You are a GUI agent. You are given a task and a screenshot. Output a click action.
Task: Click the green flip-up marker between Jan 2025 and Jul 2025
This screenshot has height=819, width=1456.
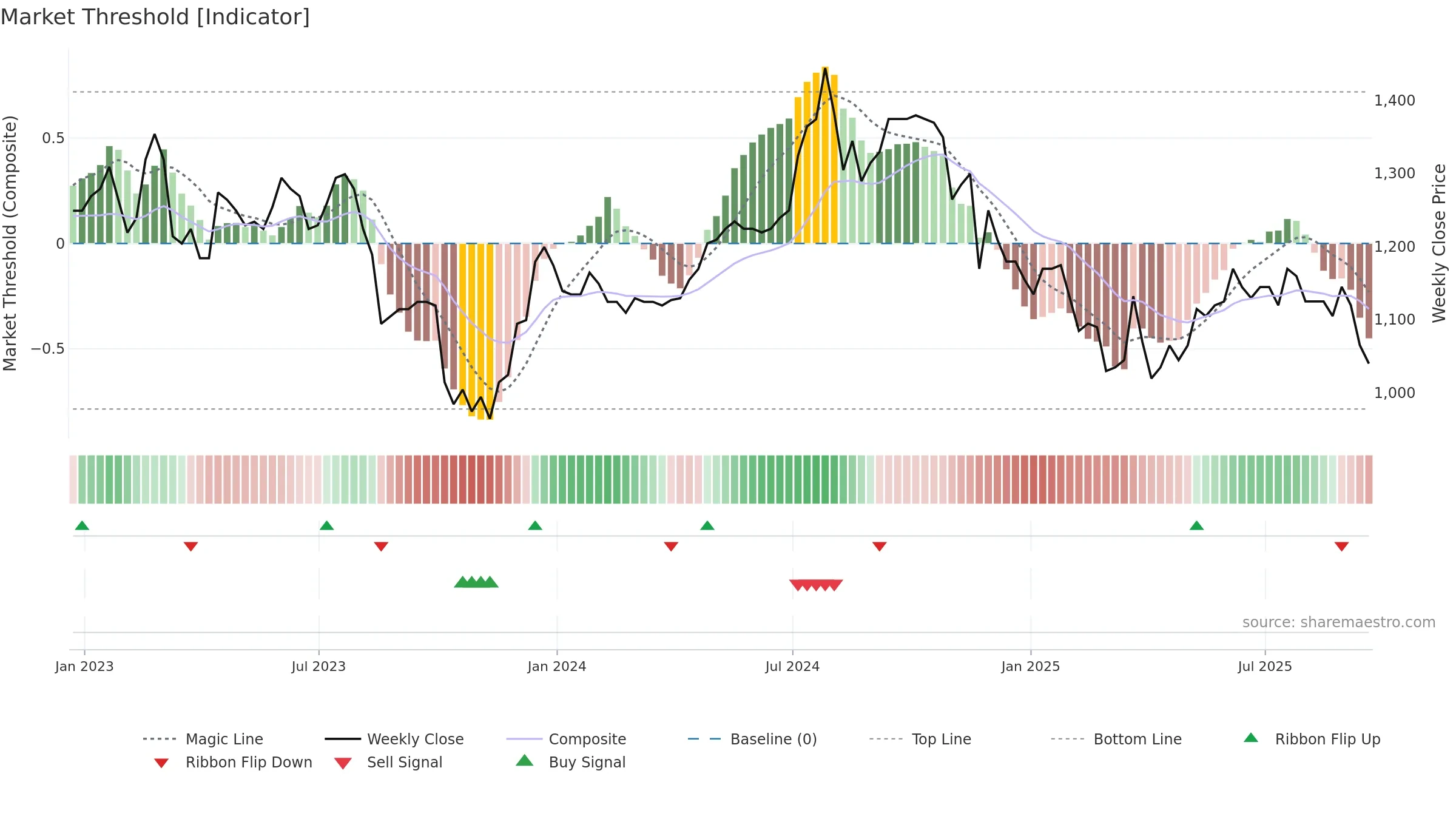[x=1196, y=525]
